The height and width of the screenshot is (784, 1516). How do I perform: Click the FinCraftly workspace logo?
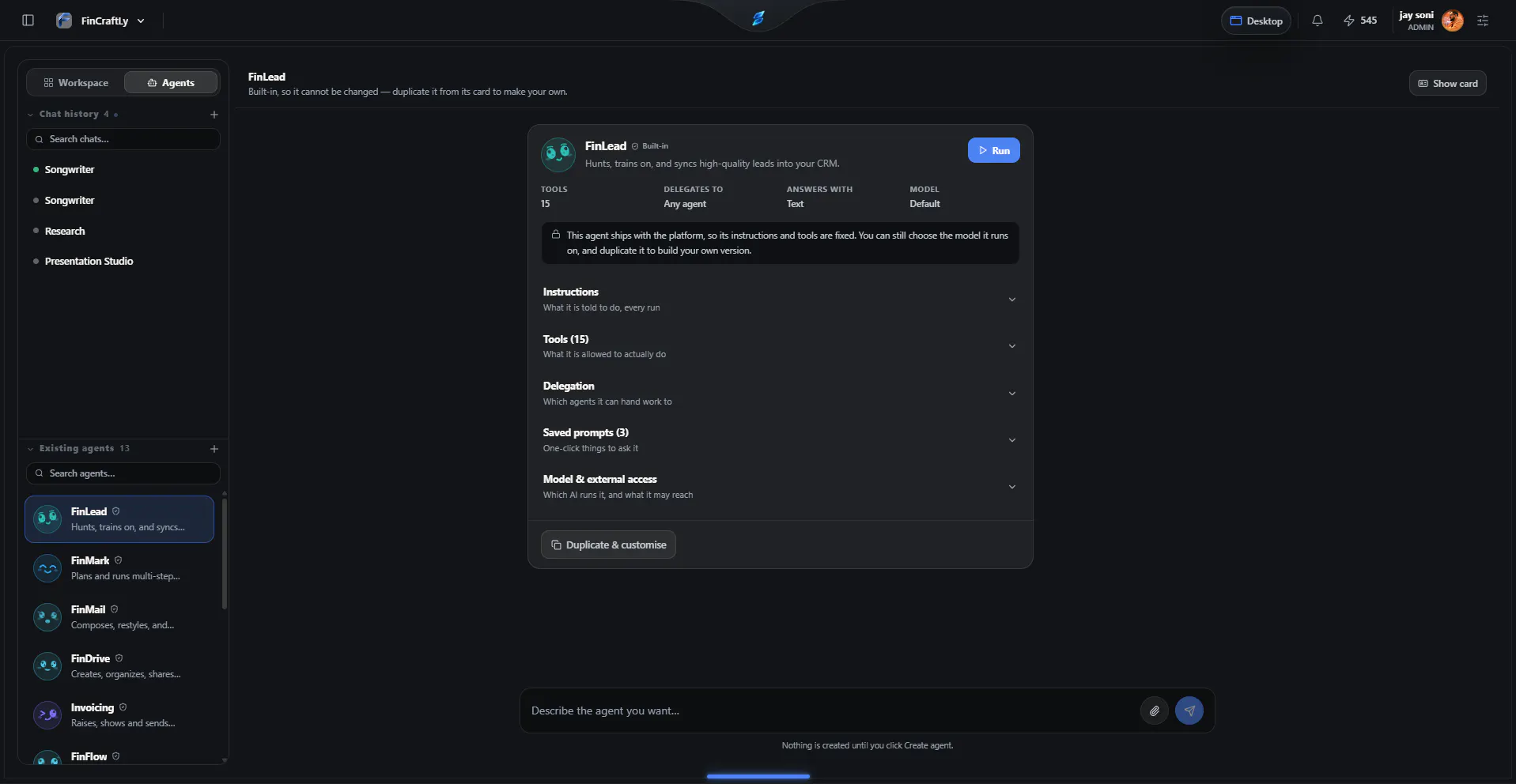[x=64, y=21]
